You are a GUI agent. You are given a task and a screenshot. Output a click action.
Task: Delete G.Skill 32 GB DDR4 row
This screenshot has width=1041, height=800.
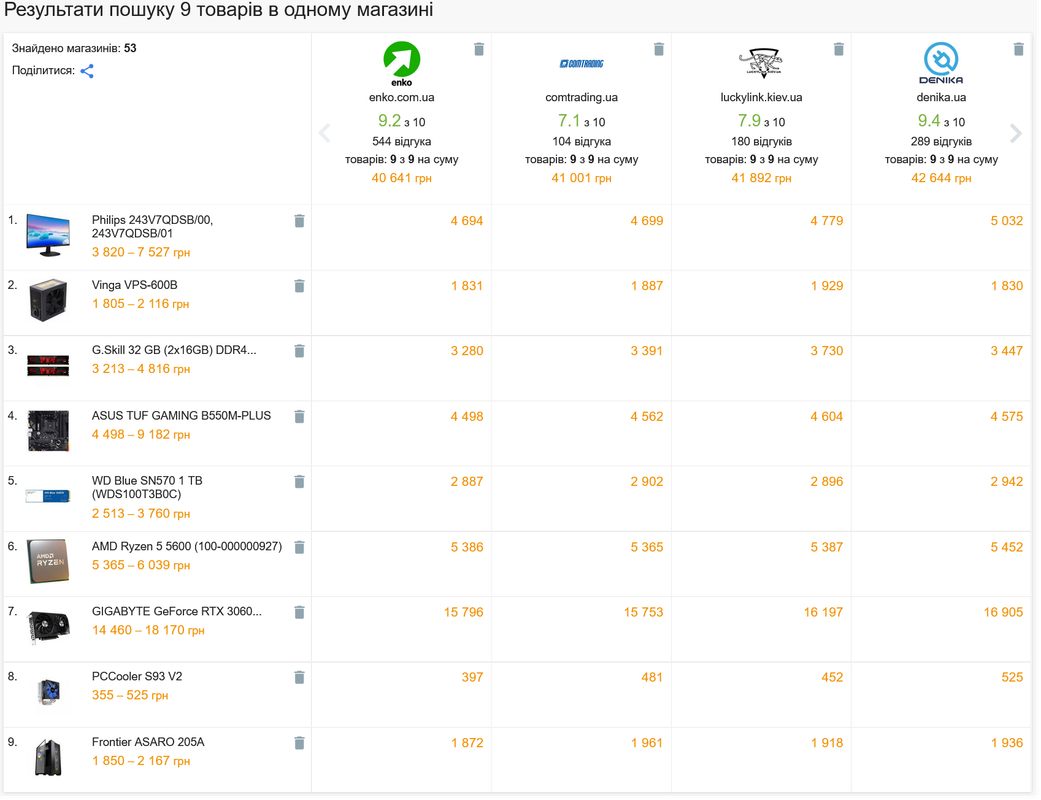[x=299, y=351]
